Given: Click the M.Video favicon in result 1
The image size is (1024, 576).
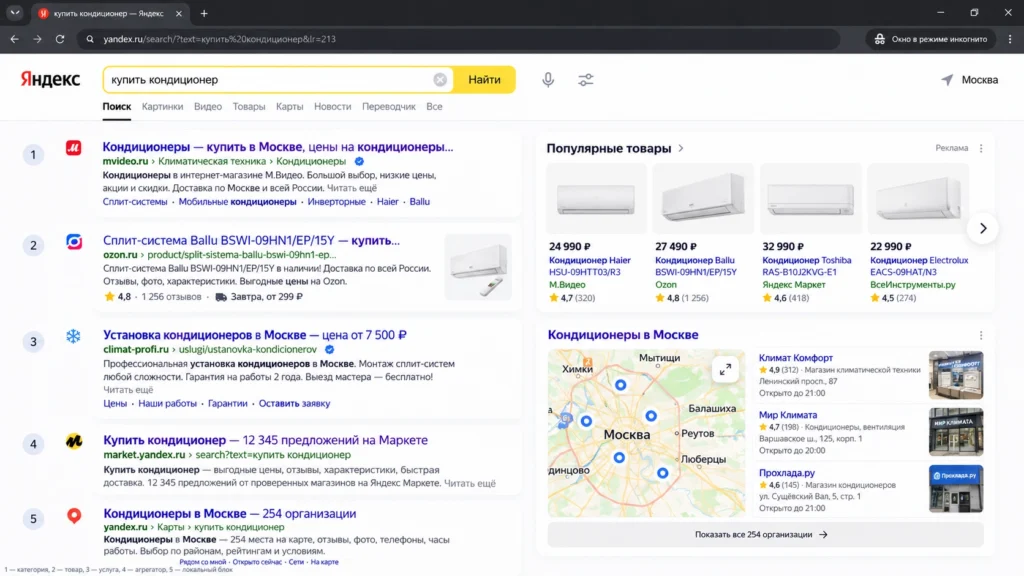Looking at the screenshot, I should pos(74,148).
